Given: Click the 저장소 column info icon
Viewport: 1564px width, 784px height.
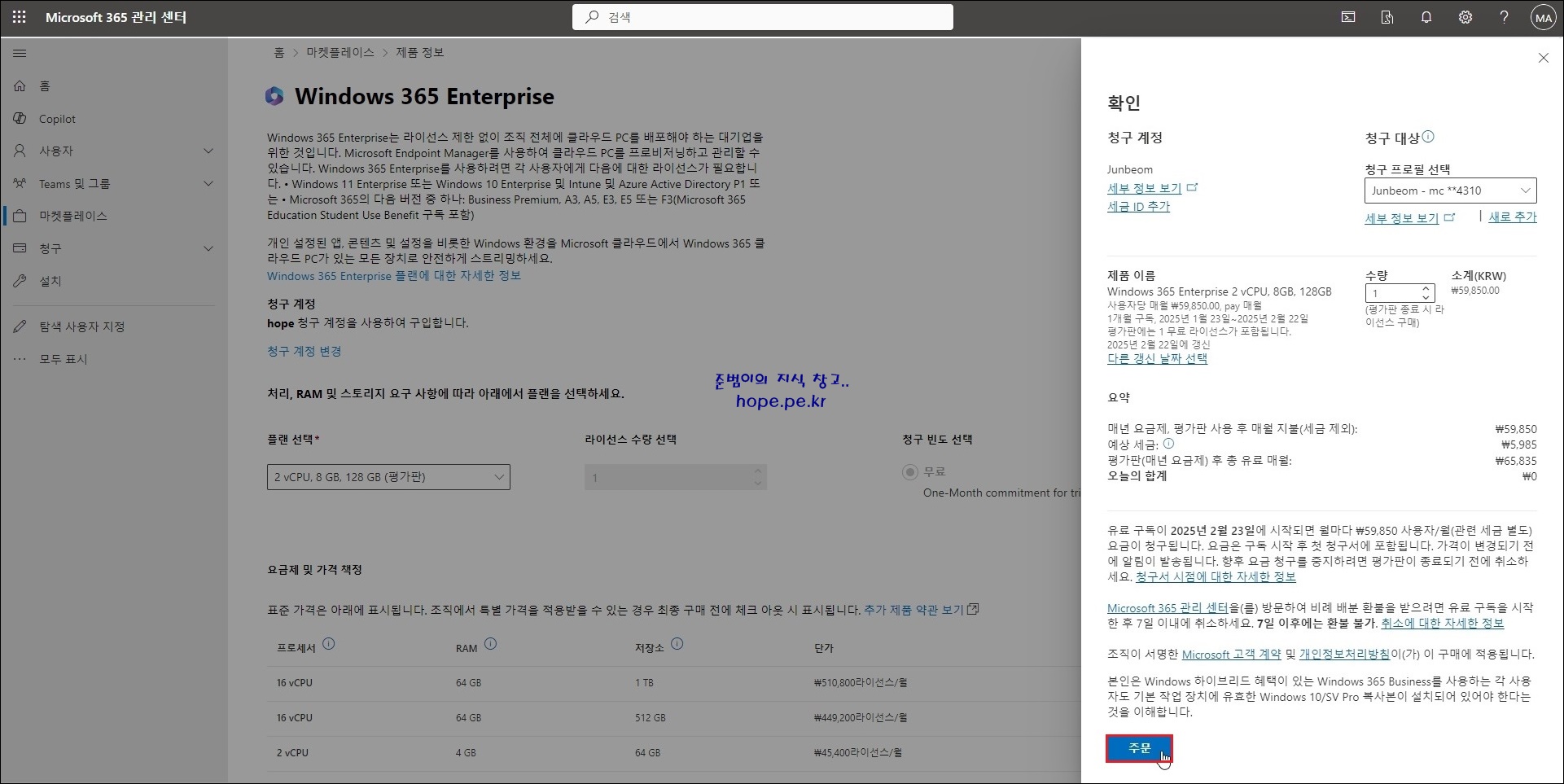Looking at the screenshot, I should [677, 644].
